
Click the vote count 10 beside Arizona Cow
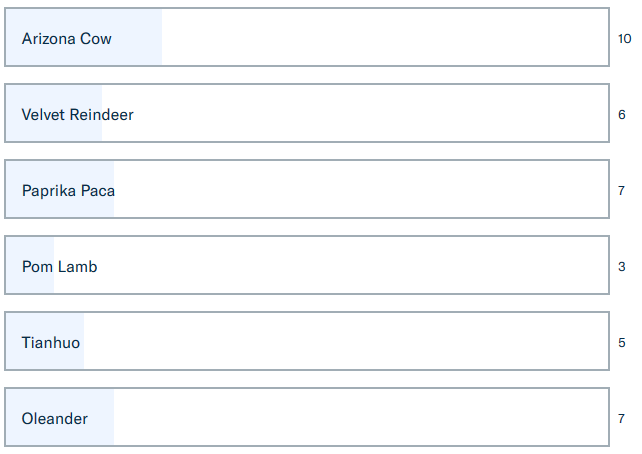[624, 39]
